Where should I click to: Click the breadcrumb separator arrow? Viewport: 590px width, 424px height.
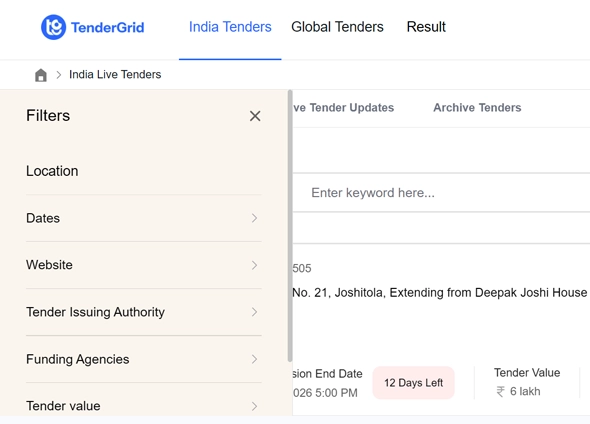(x=58, y=75)
